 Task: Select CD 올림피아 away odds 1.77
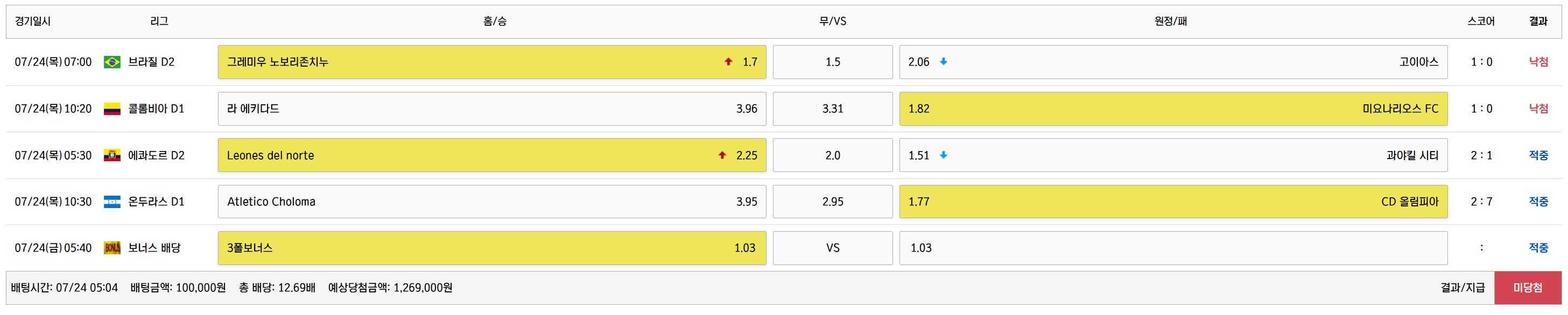pos(1173,202)
